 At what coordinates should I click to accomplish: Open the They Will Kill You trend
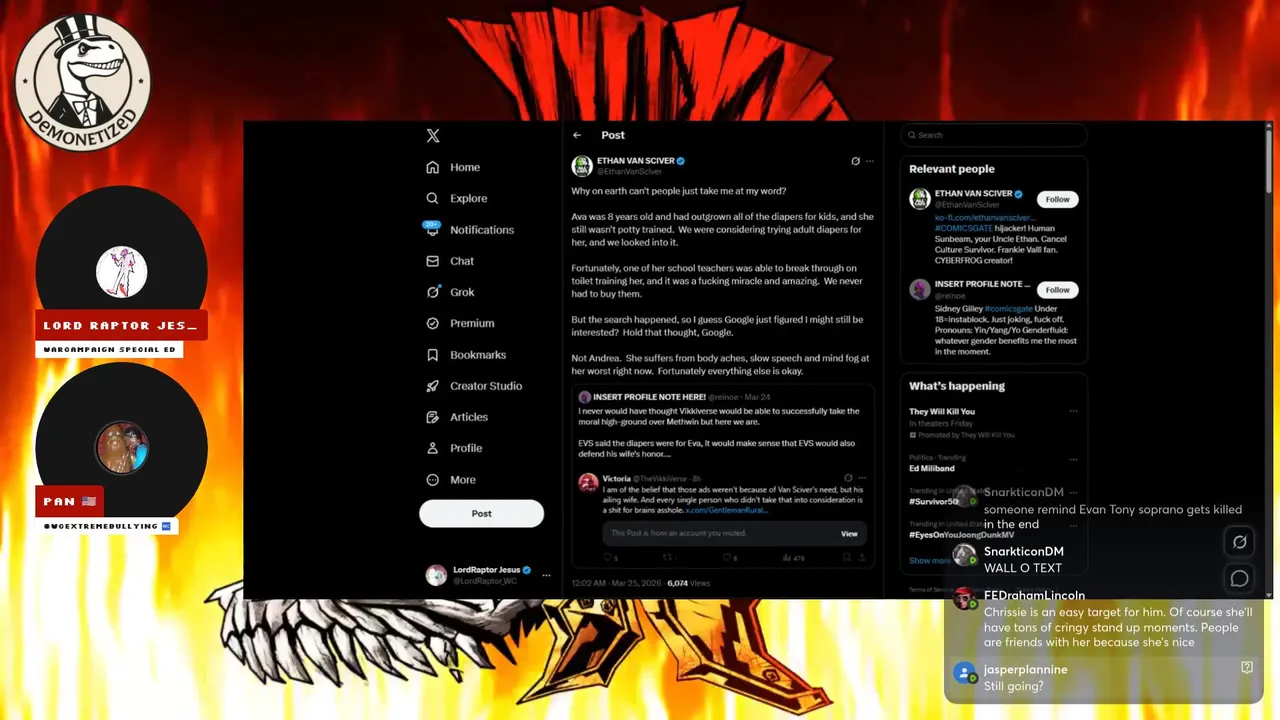pyautogui.click(x=942, y=411)
